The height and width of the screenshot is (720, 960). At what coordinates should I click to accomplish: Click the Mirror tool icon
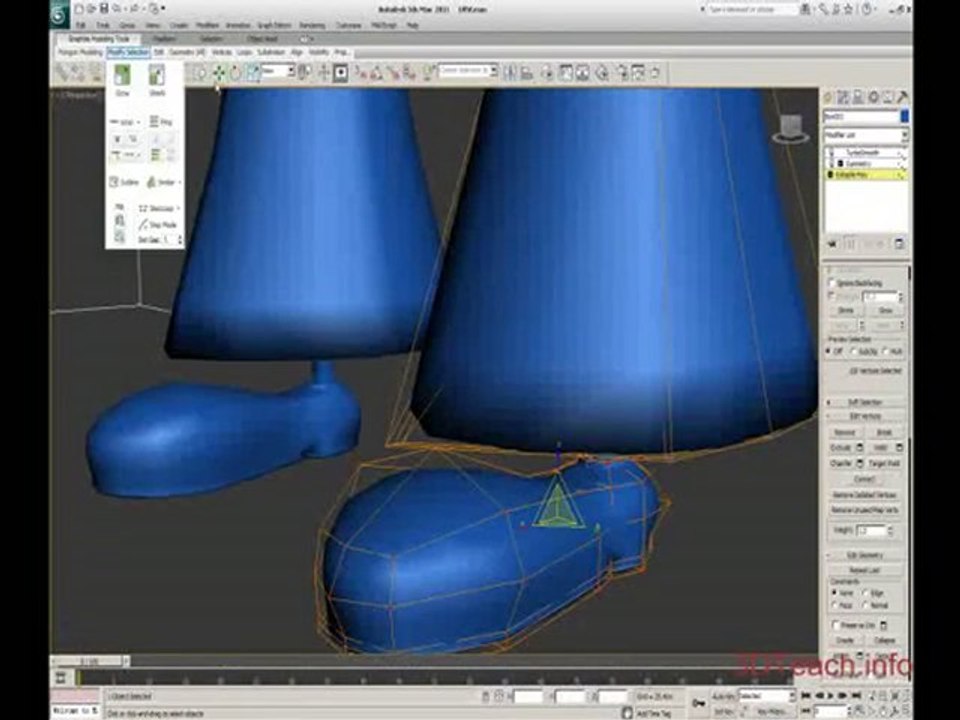[510, 73]
